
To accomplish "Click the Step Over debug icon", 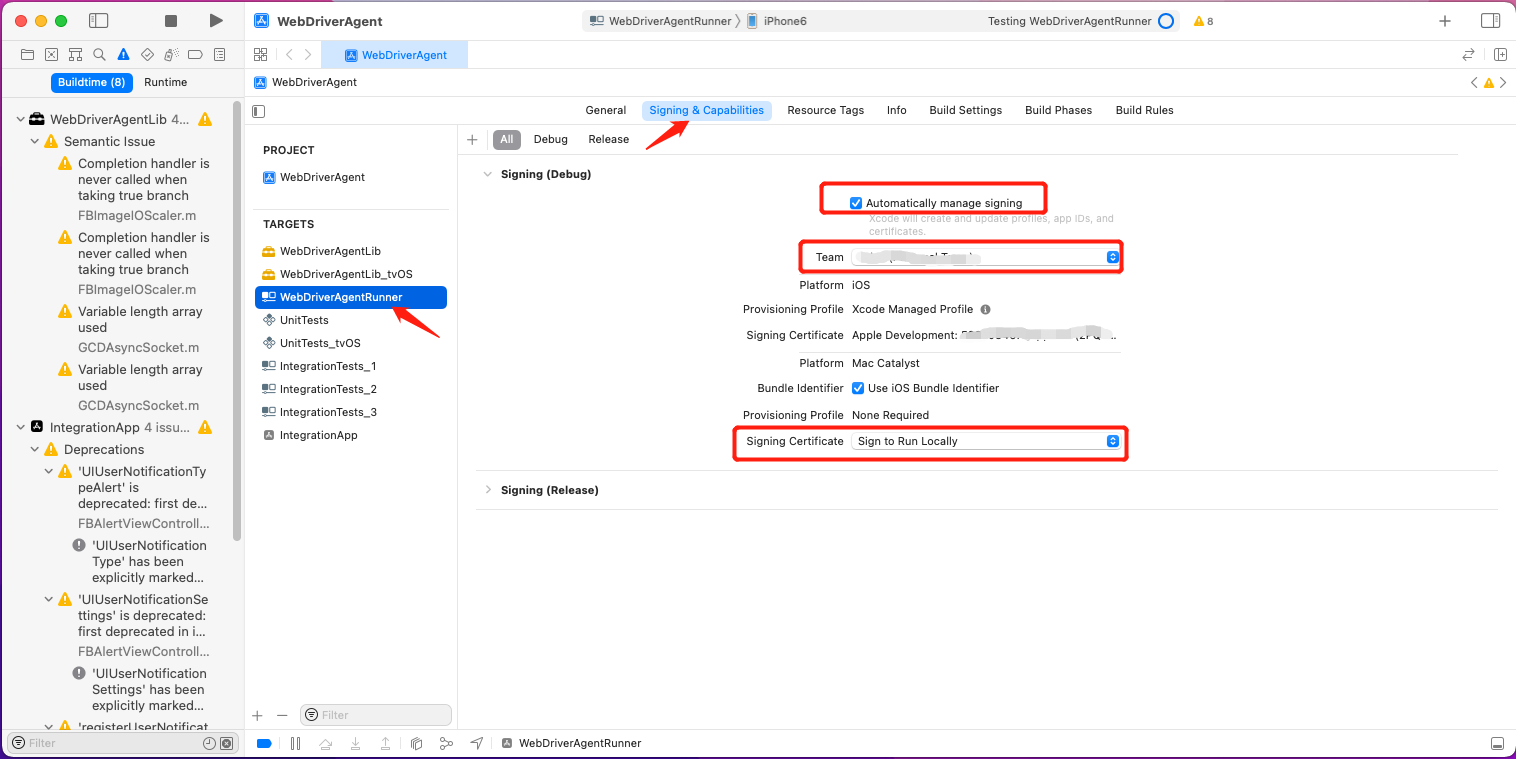I will pos(325,743).
